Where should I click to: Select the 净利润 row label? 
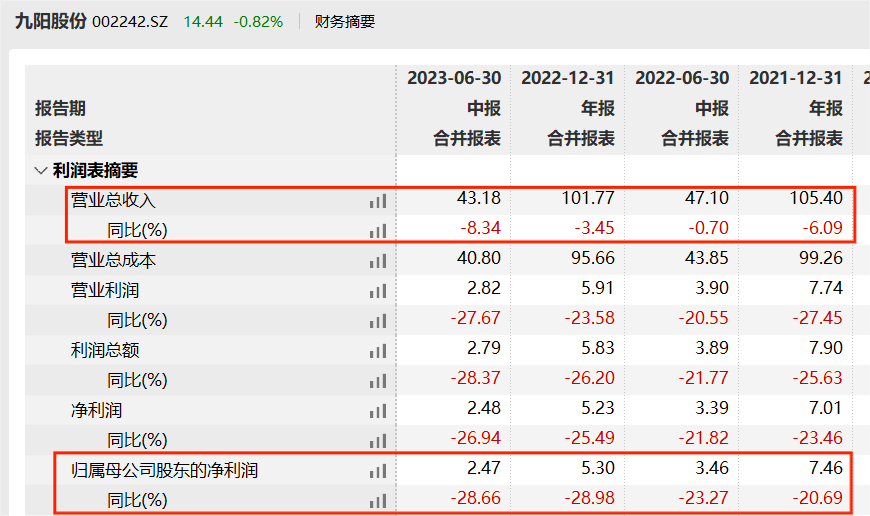tap(97, 410)
